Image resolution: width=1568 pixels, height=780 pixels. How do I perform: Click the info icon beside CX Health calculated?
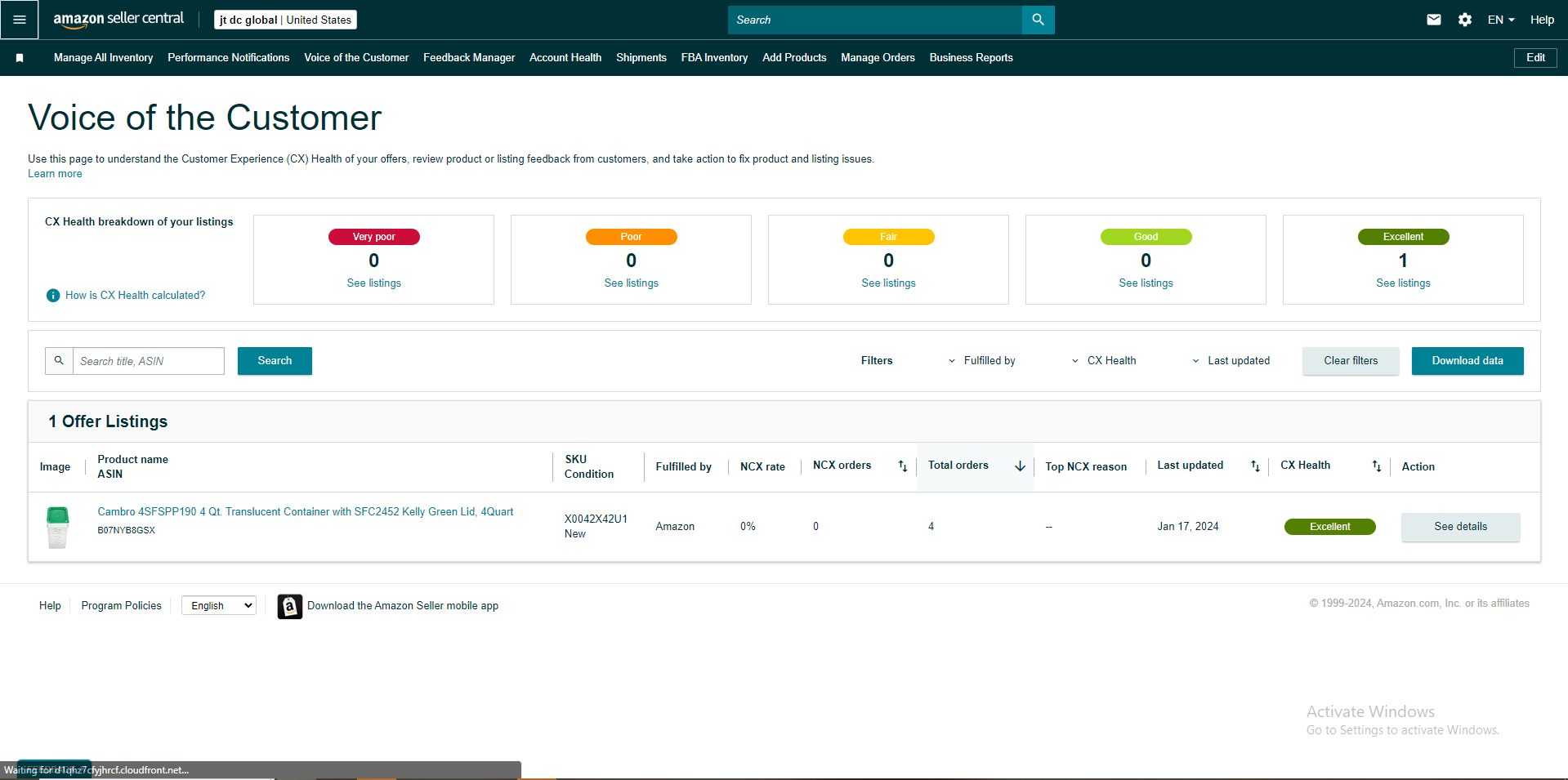[53, 296]
